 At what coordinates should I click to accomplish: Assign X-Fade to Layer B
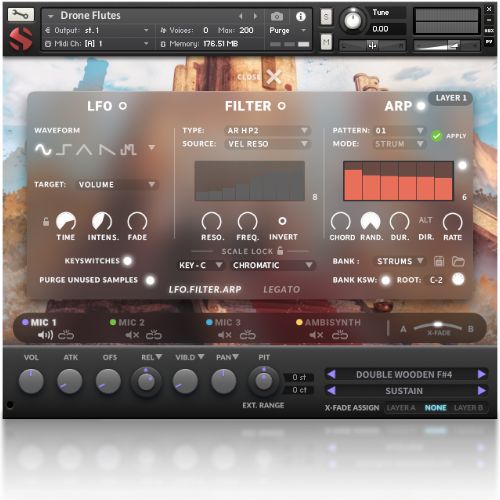point(468,408)
